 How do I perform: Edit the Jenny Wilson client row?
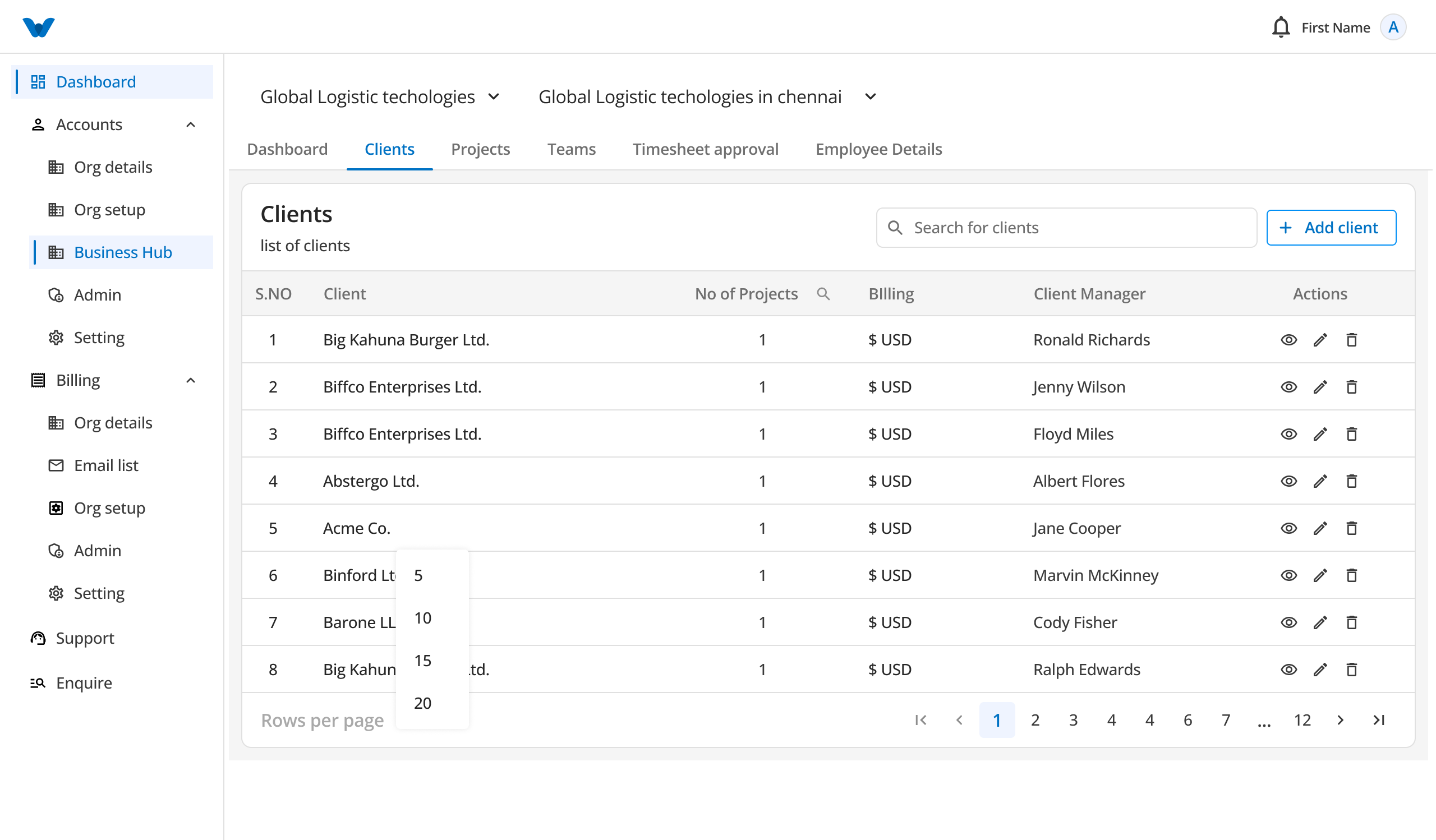pyautogui.click(x=1320, y=387)
